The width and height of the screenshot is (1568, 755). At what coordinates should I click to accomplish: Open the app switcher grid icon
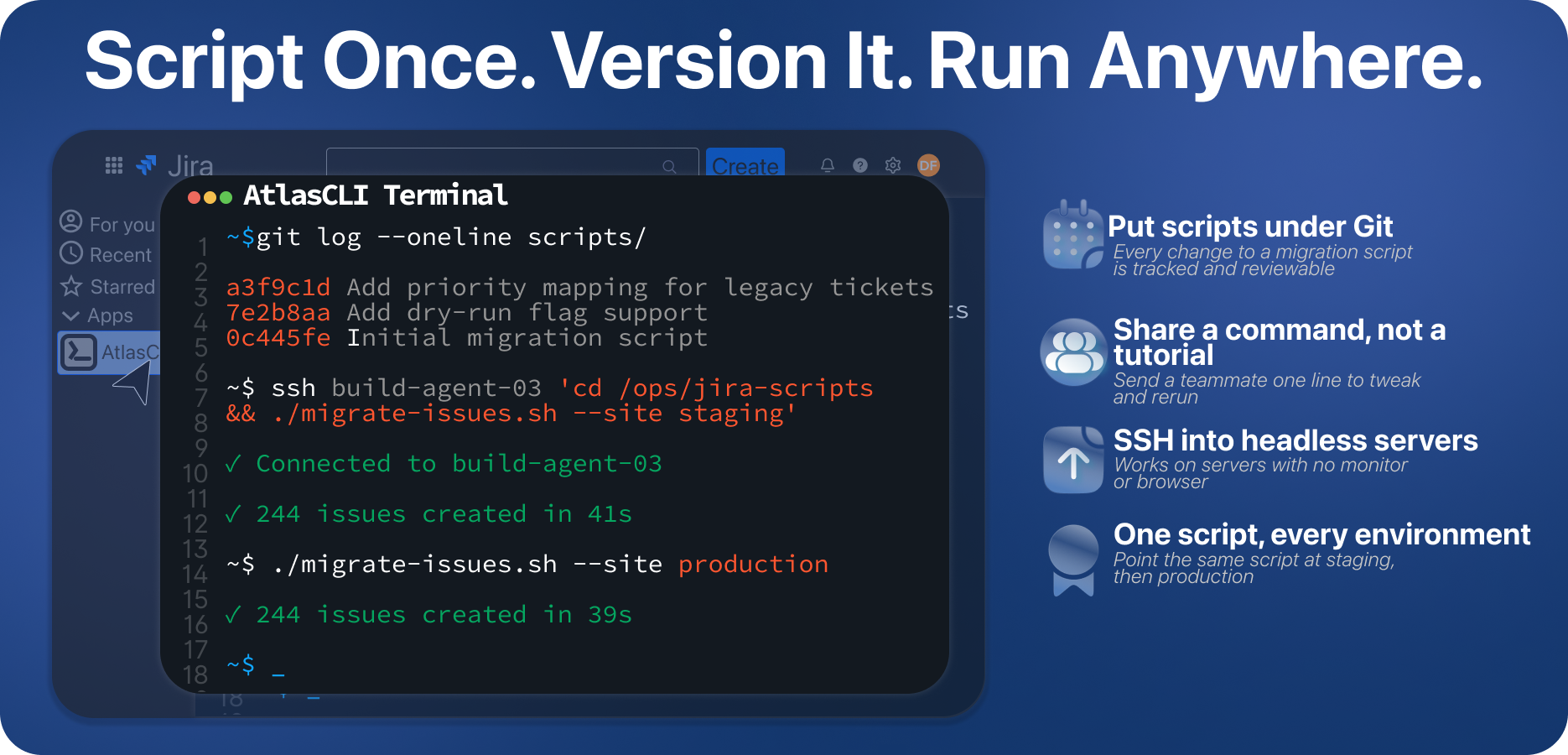pos(114,165)
